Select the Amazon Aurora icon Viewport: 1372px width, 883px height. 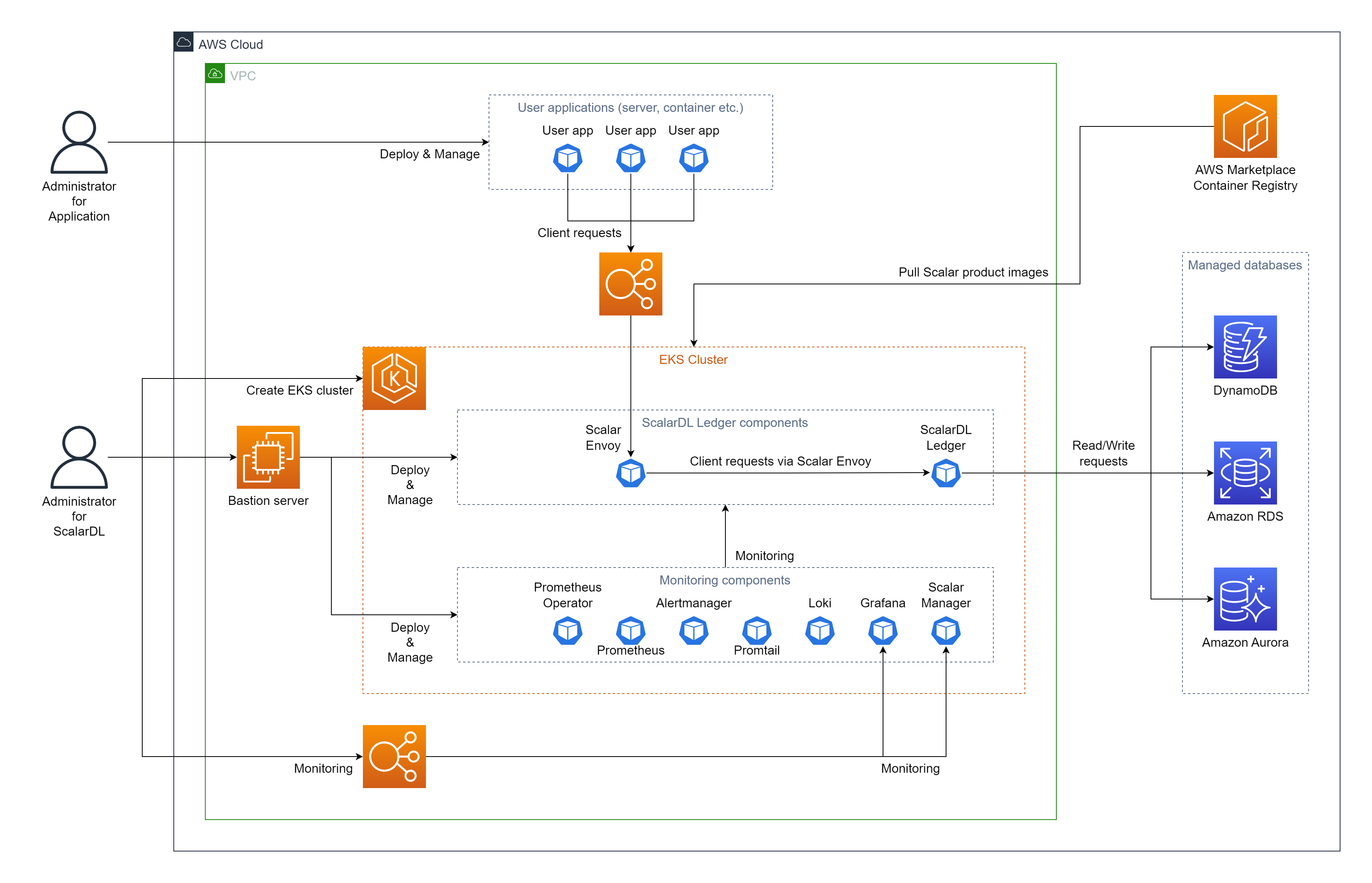(1245, 599)
